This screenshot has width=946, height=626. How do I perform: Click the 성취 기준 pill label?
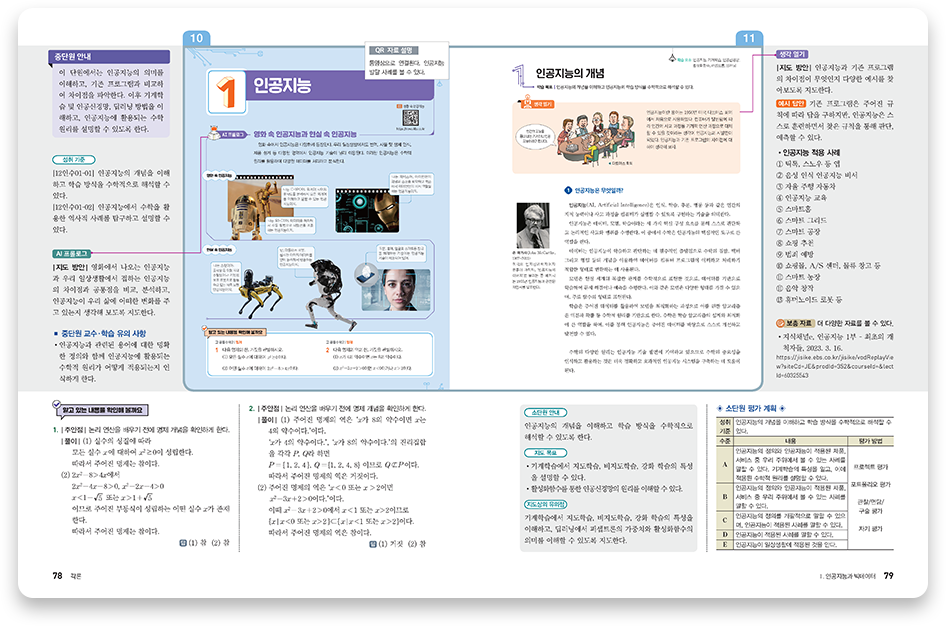click(x=74, y=160)
